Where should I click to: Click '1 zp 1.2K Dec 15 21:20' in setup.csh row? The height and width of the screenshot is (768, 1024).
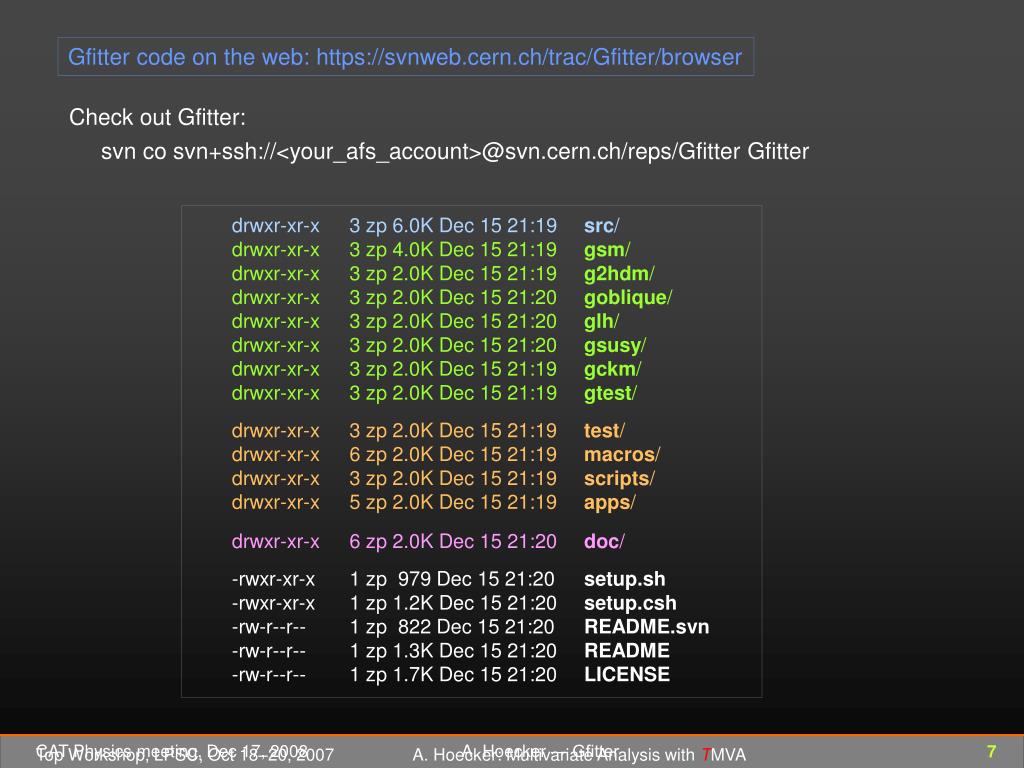453,603
